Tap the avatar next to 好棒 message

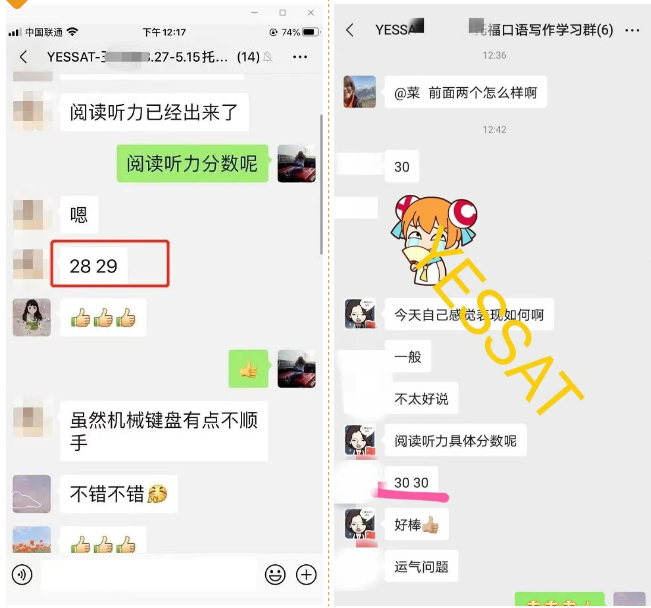(360, 525)
